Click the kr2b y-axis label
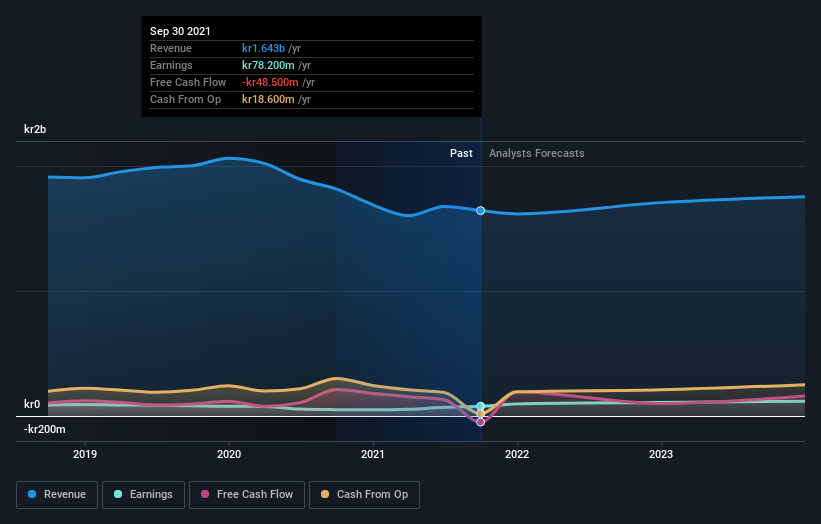The image size is (821, 524). [35, 129]
